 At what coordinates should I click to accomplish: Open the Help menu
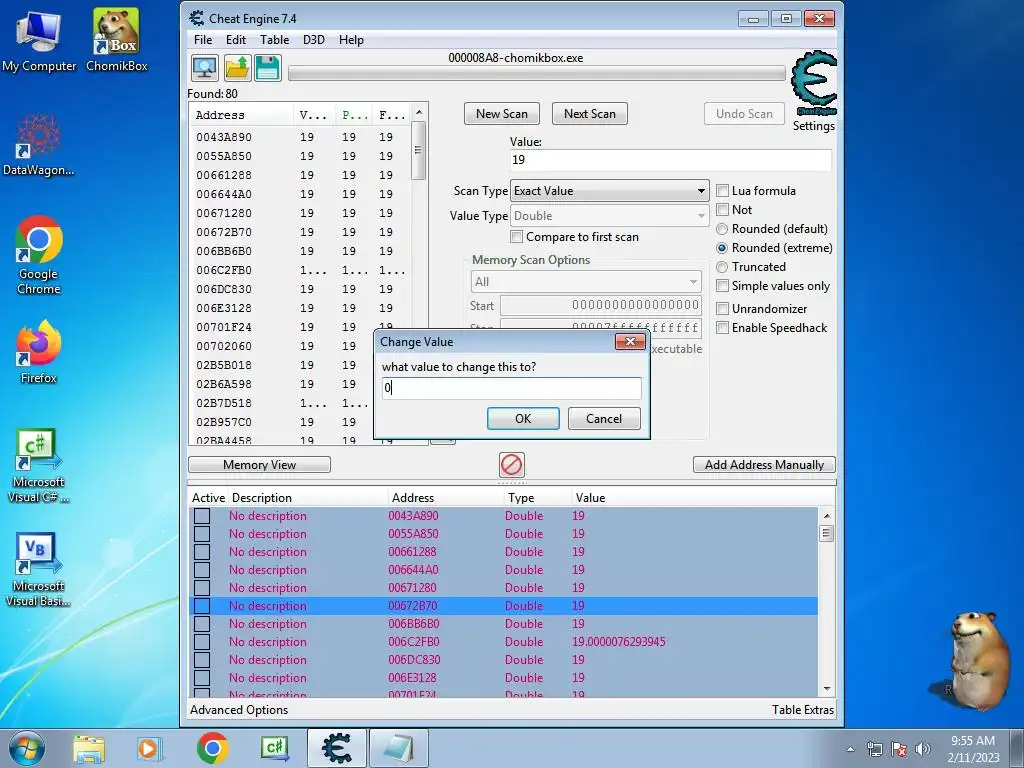351,40
